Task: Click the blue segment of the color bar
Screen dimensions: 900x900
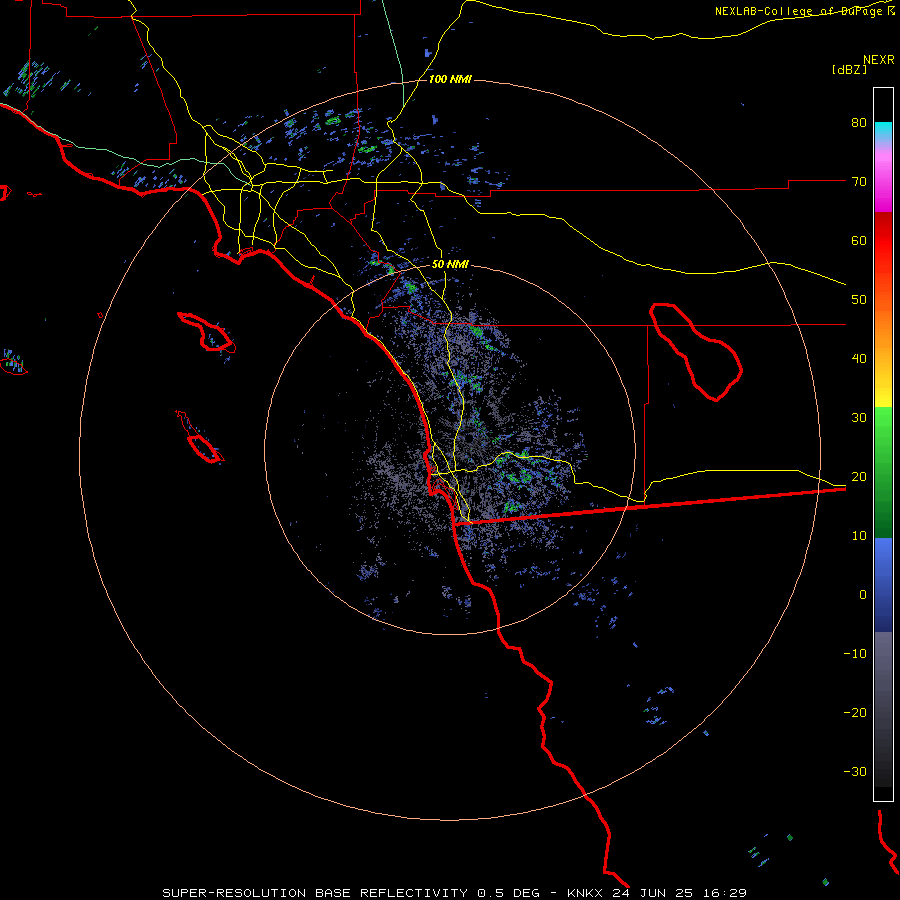Action: coord(883,585)
